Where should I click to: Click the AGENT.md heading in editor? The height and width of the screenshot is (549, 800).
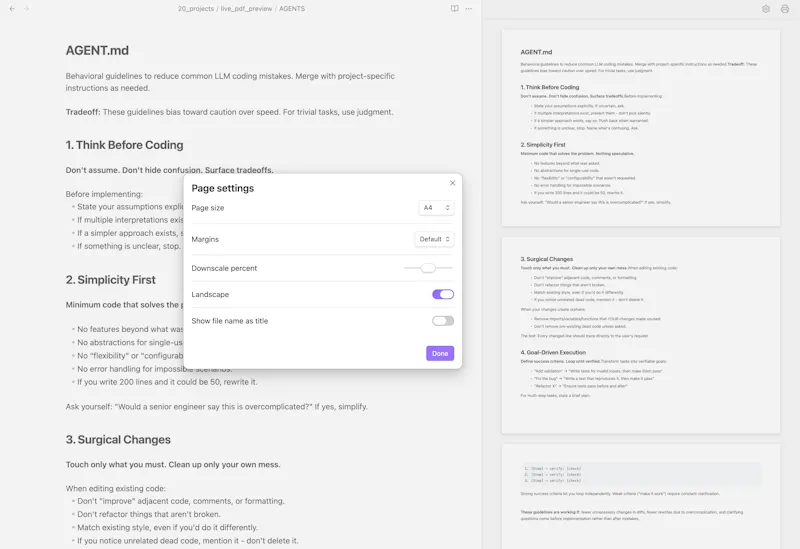click(x=97, y=51)
